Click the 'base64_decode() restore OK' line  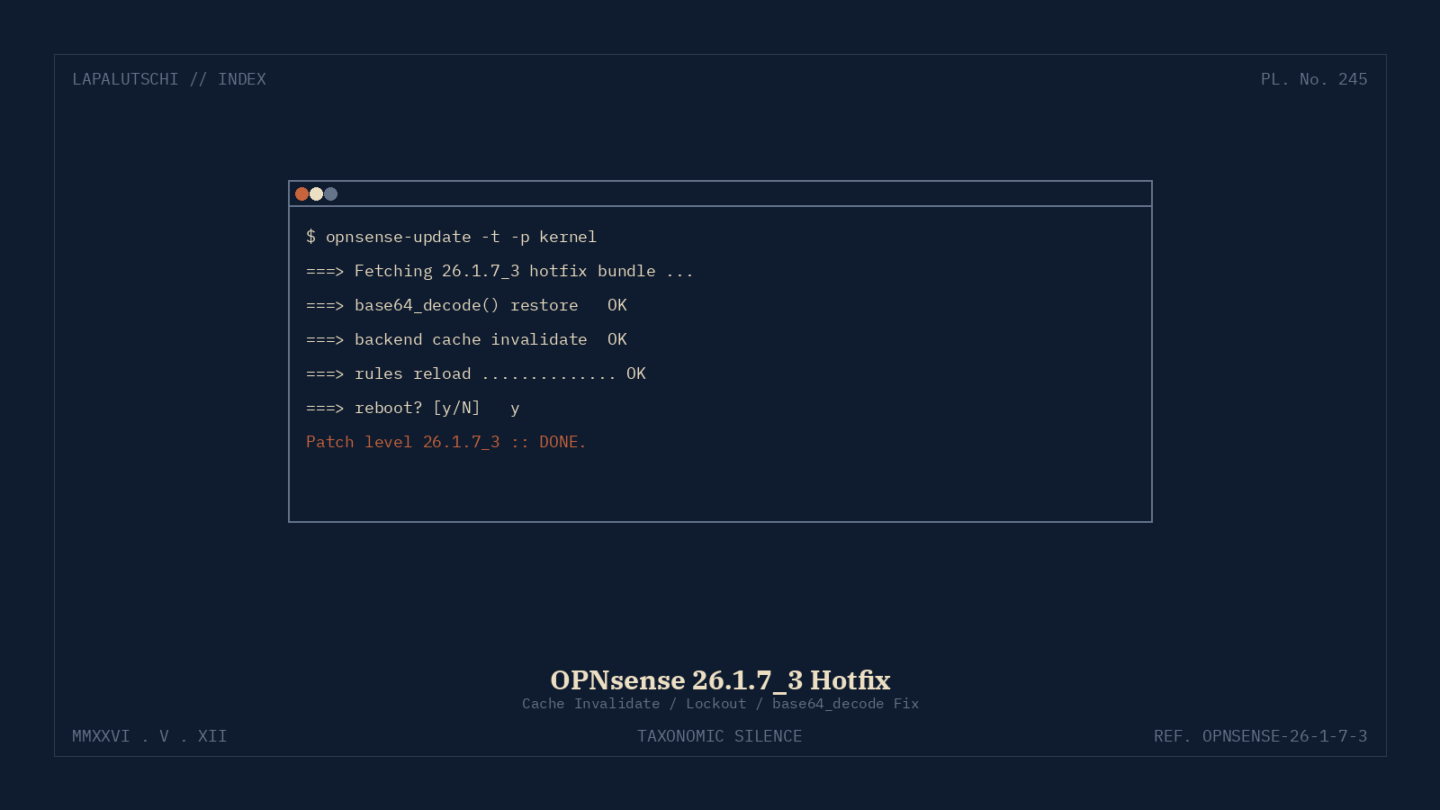466,305
